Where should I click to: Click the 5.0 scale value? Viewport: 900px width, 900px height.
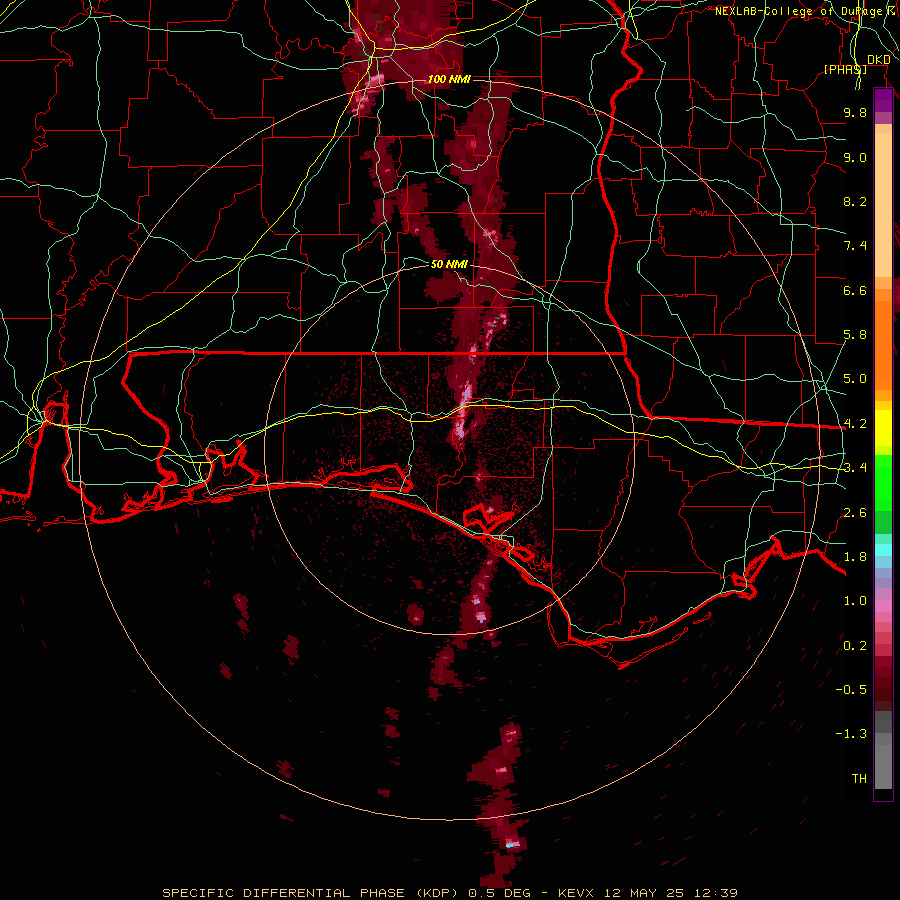tap(855, 379)
